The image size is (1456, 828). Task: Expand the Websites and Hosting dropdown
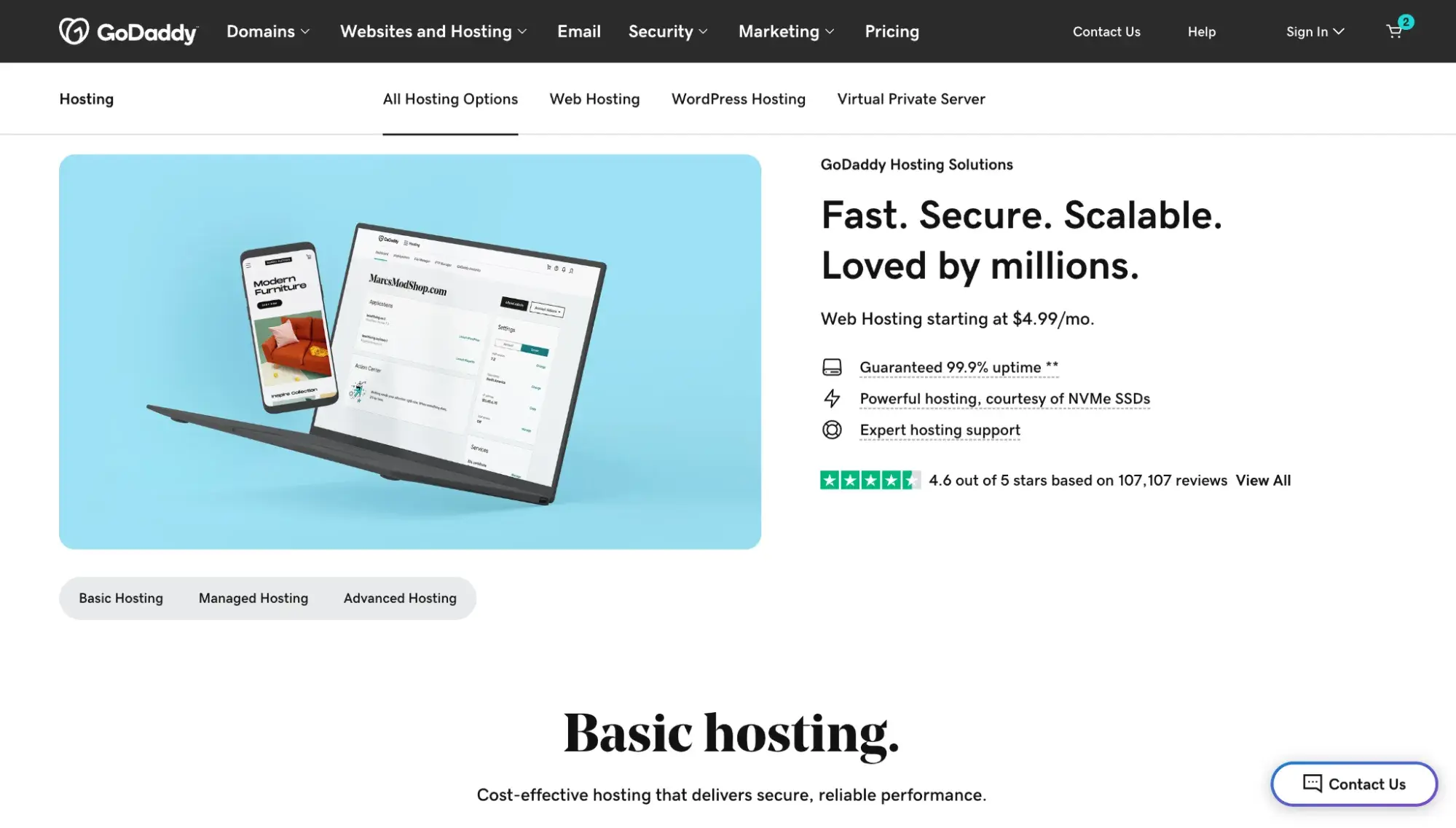(x=432, y=31)
